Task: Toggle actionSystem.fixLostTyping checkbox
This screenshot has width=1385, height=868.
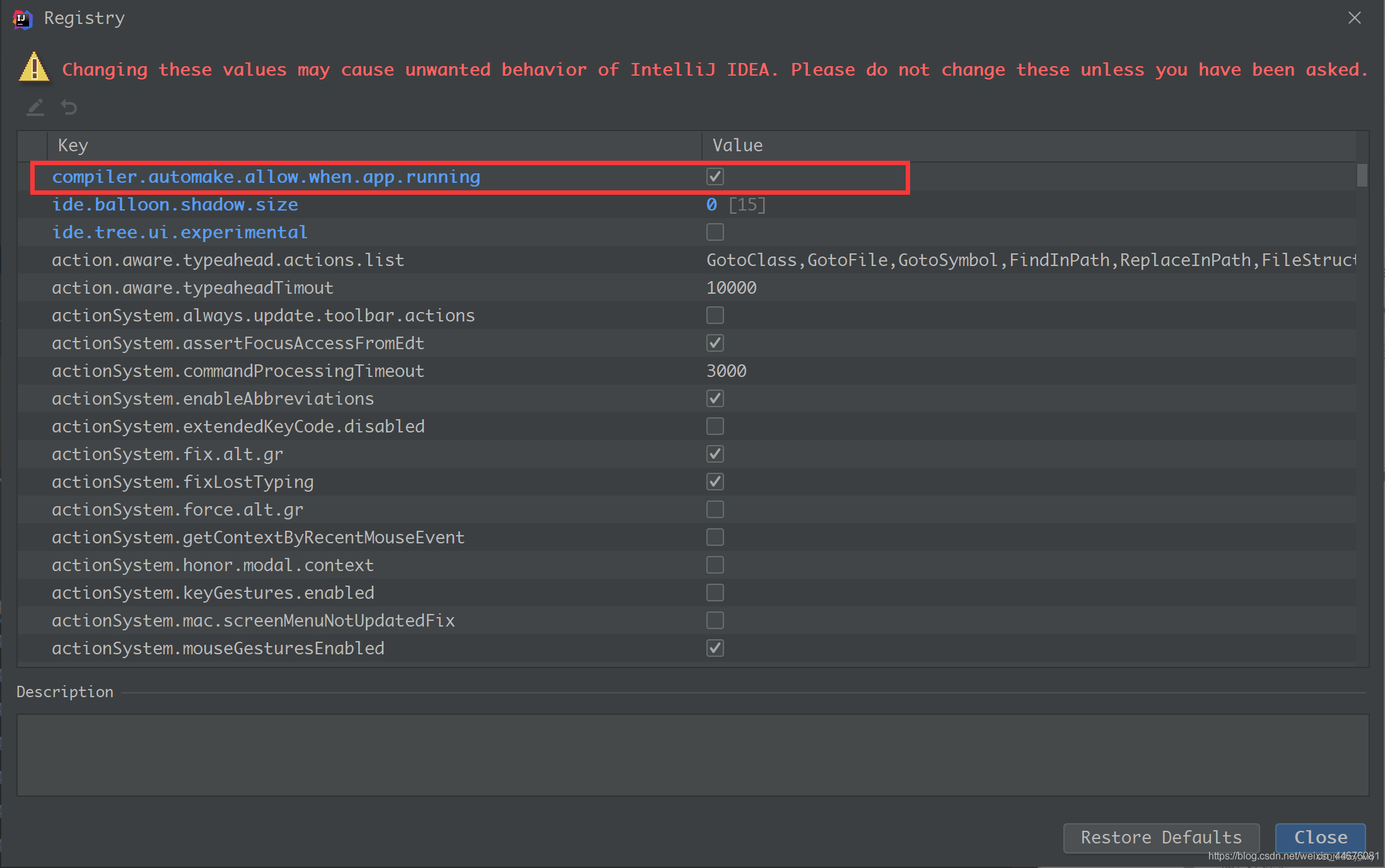Action: pos(715,482)
